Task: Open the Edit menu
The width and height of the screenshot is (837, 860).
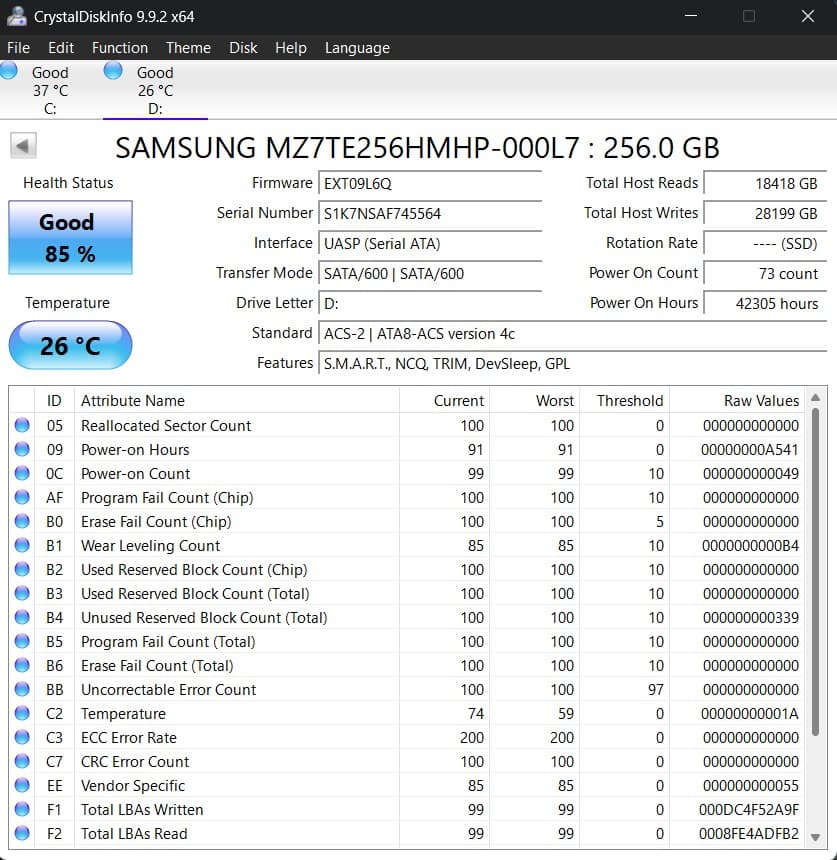Action: pos(60,48)
